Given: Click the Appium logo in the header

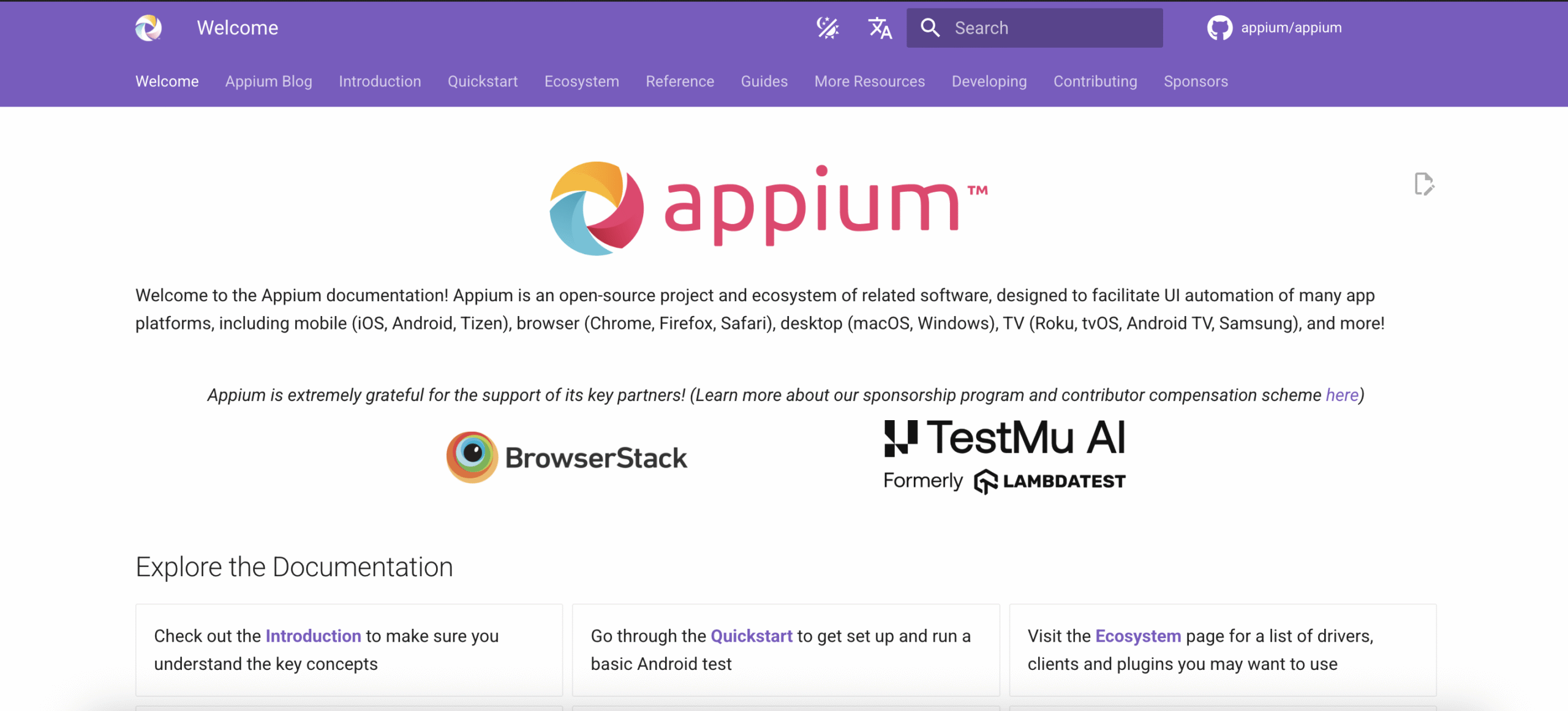Looking at the screenshot, I should (x=148, y=28).
